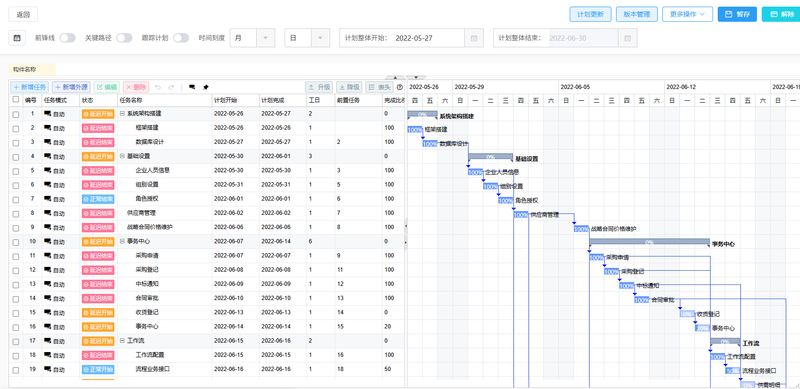800x389 pixels.
Task: Click the task mode icon in row 8
Action: coord(48,213)
